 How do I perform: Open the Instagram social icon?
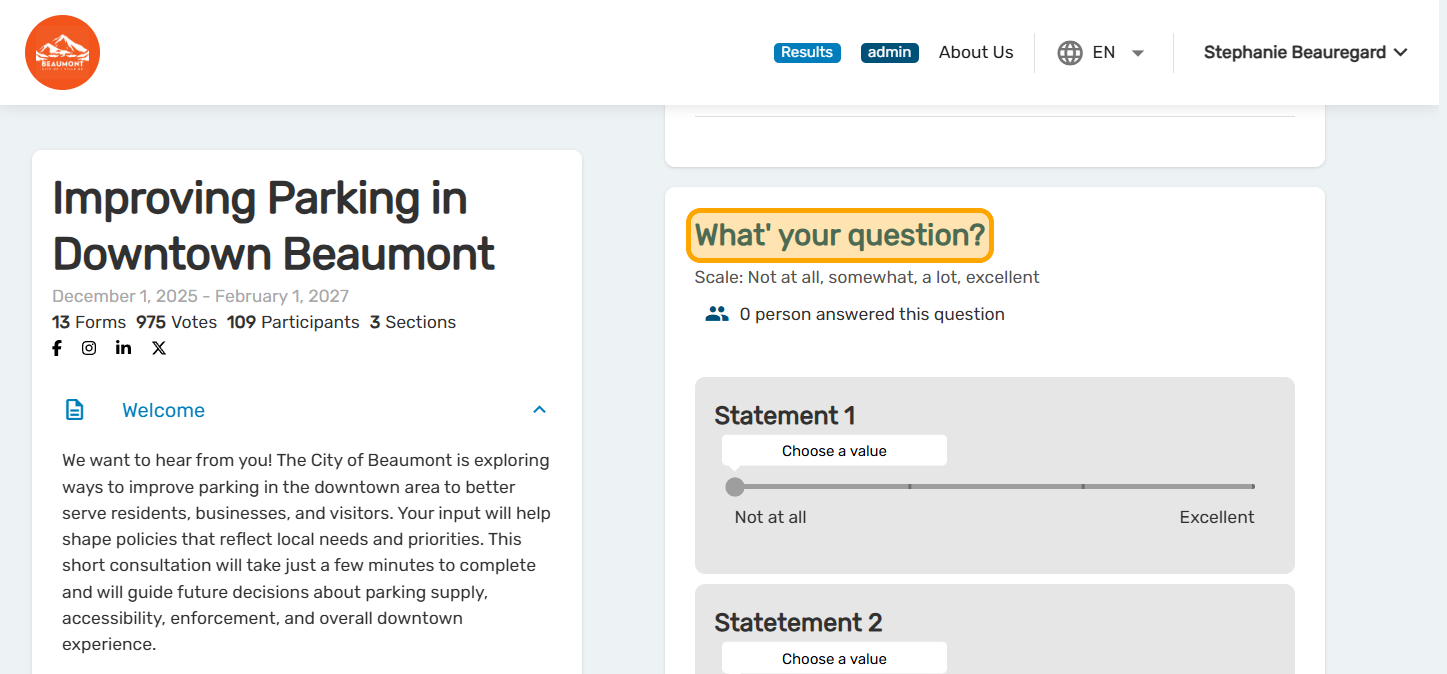pyautogui.click(x=89, y=348)
